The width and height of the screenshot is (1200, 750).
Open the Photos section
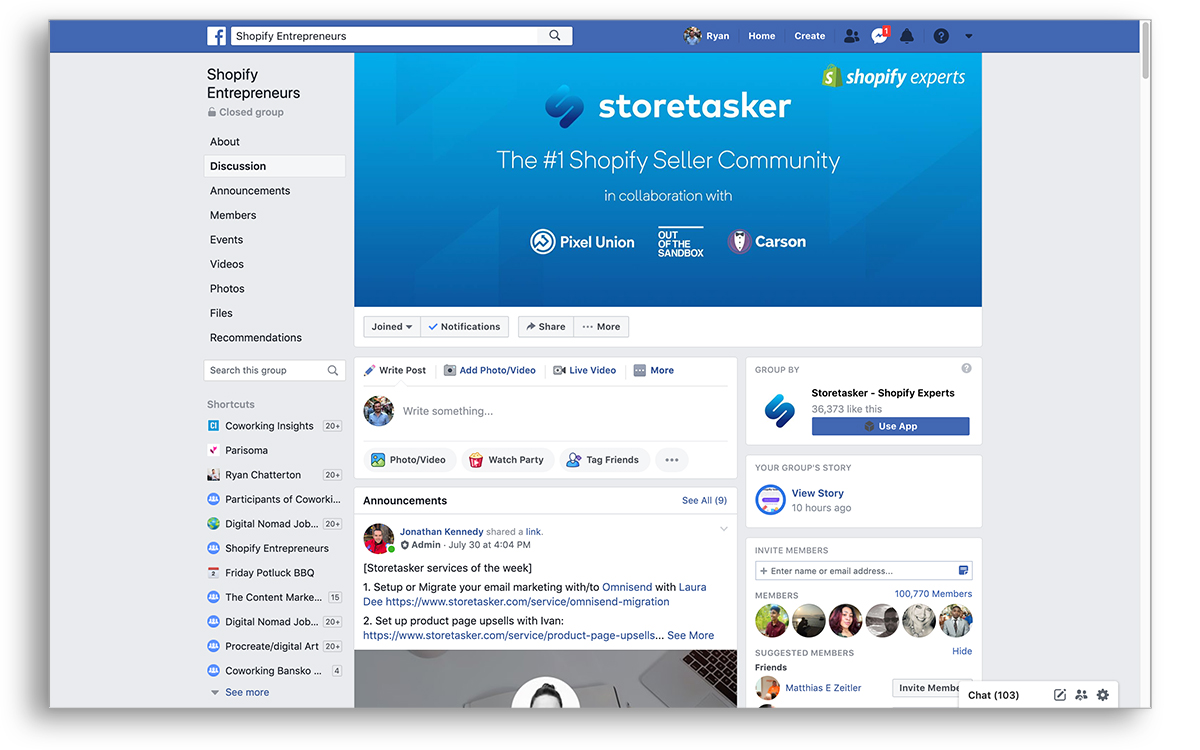(x=227, y=289)
